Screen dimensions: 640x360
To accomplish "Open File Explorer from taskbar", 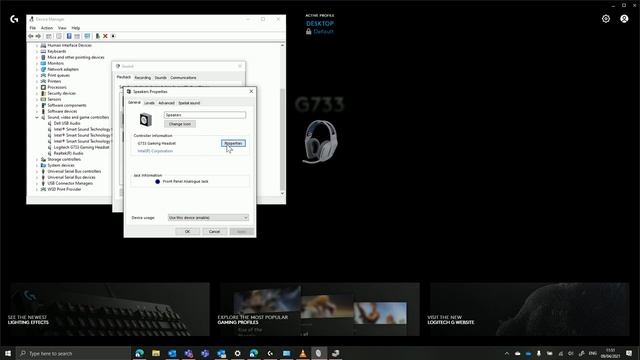I will (x=156, y=353).
